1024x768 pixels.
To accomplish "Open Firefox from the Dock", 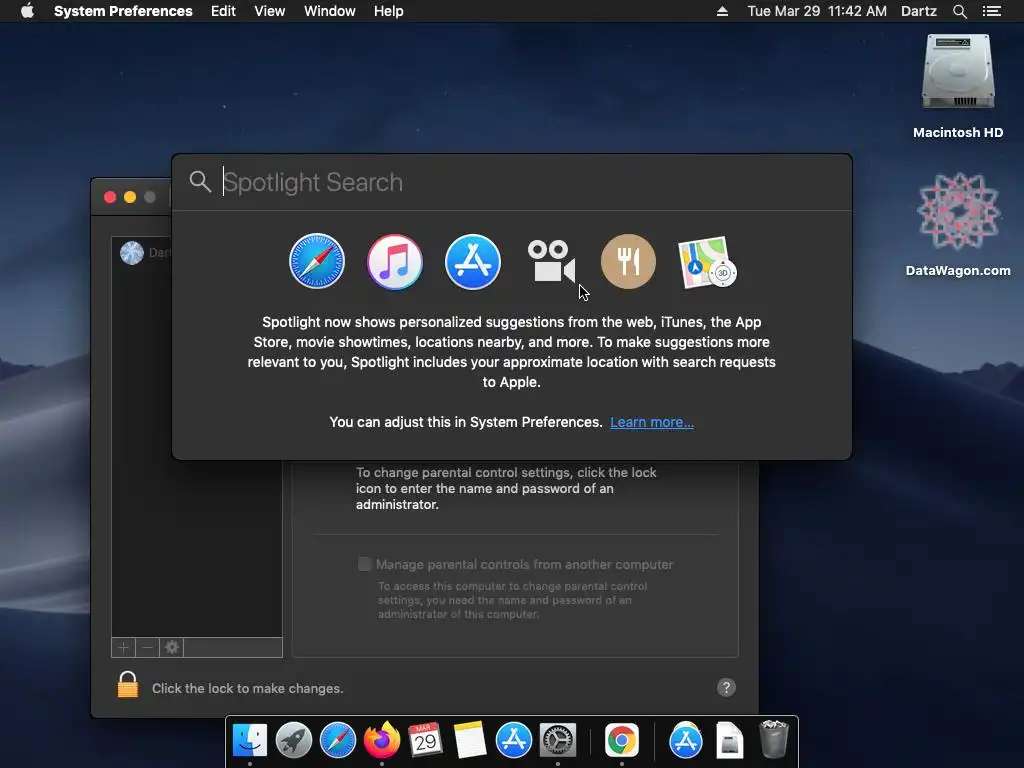I will point(381,740).
